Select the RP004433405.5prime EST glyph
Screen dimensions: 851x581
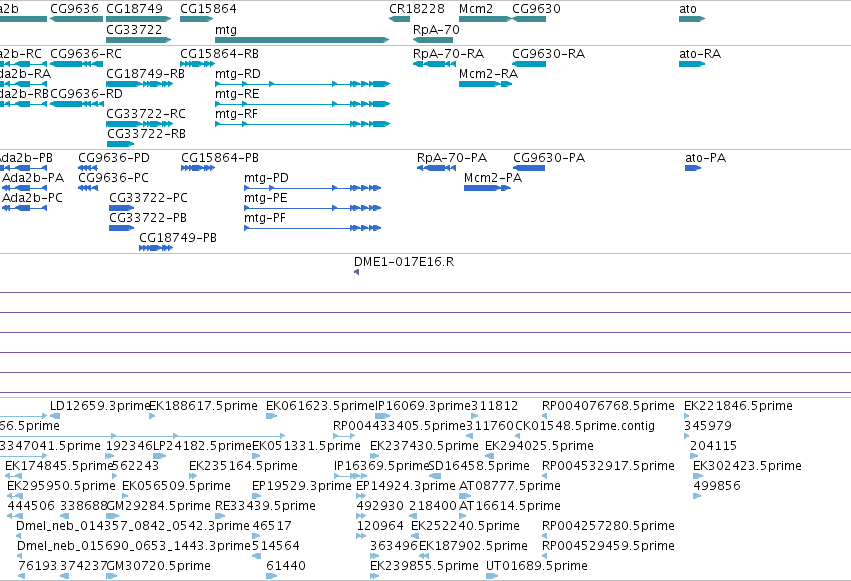click(x=344, y=436)
